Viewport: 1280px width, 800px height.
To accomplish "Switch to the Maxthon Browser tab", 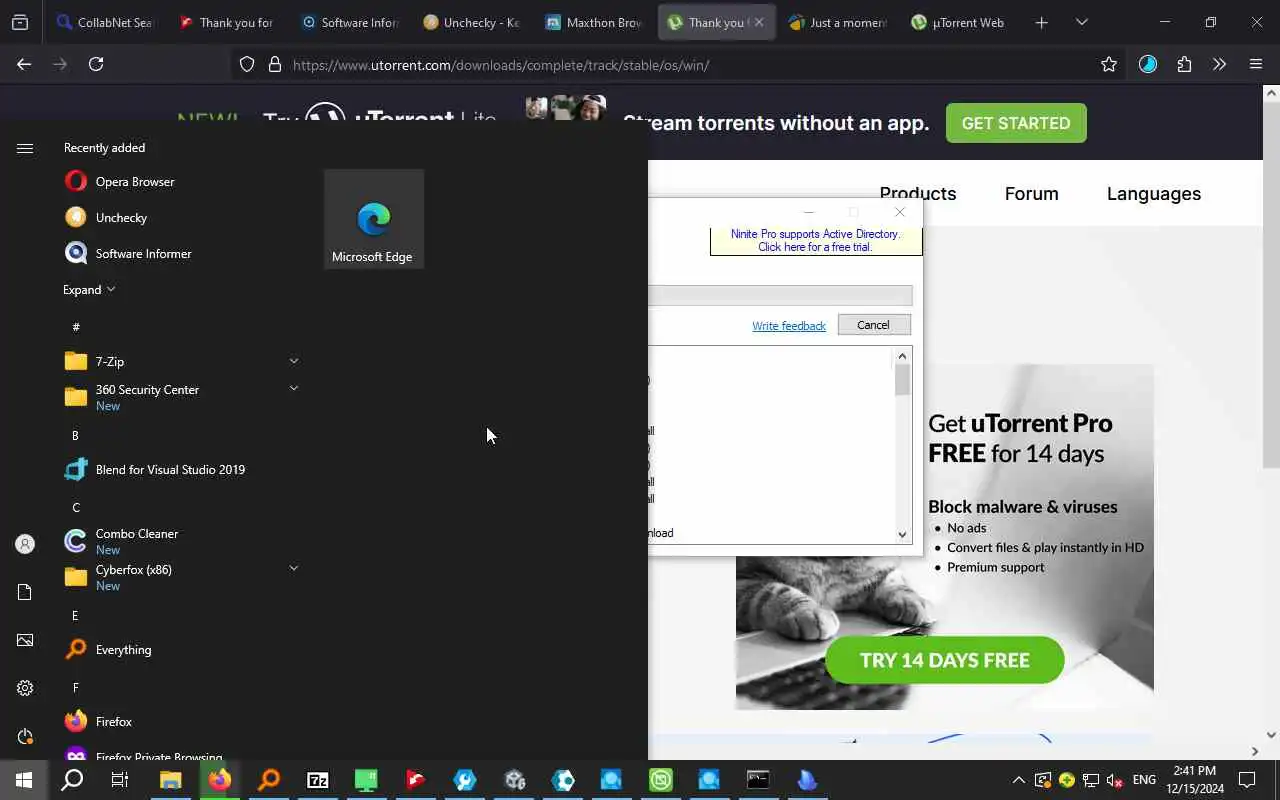I will 593,22.
